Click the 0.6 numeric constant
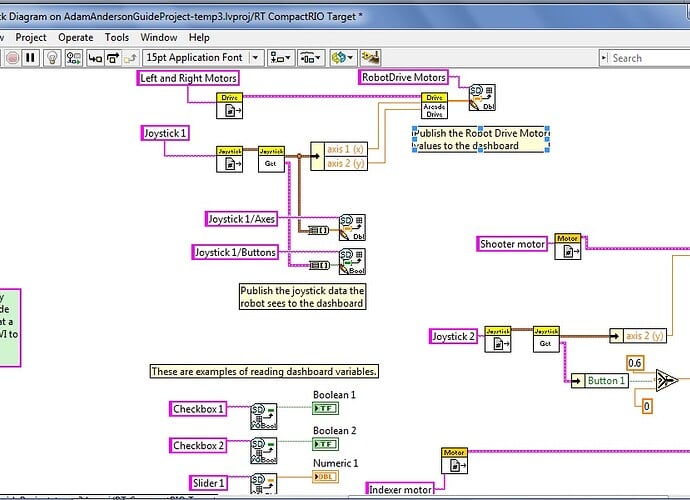 coord(635,363)
